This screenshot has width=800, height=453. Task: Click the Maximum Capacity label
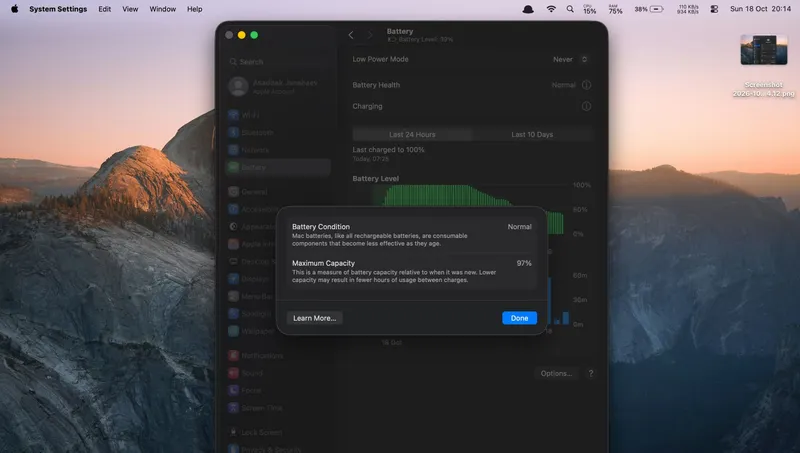point(323,263)
